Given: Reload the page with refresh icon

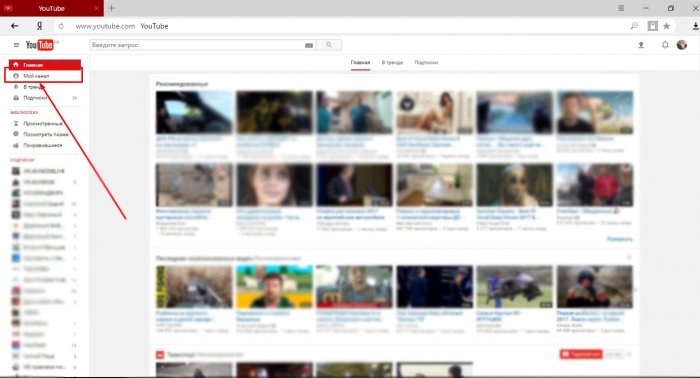Looking at the screenshot, I should tap(61, 26).
